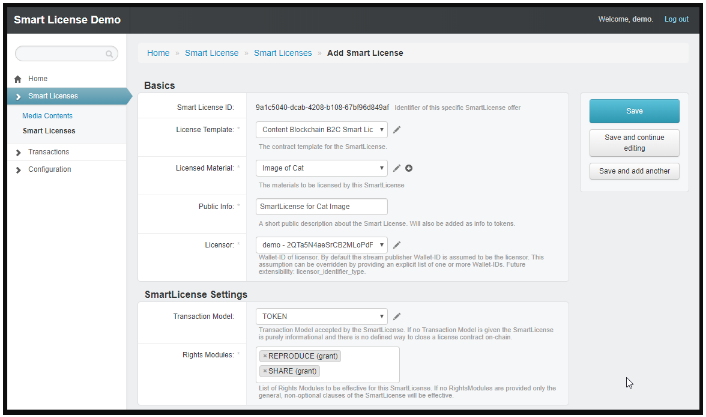Open the Transaction Model dropdown

tap(321, 317)
